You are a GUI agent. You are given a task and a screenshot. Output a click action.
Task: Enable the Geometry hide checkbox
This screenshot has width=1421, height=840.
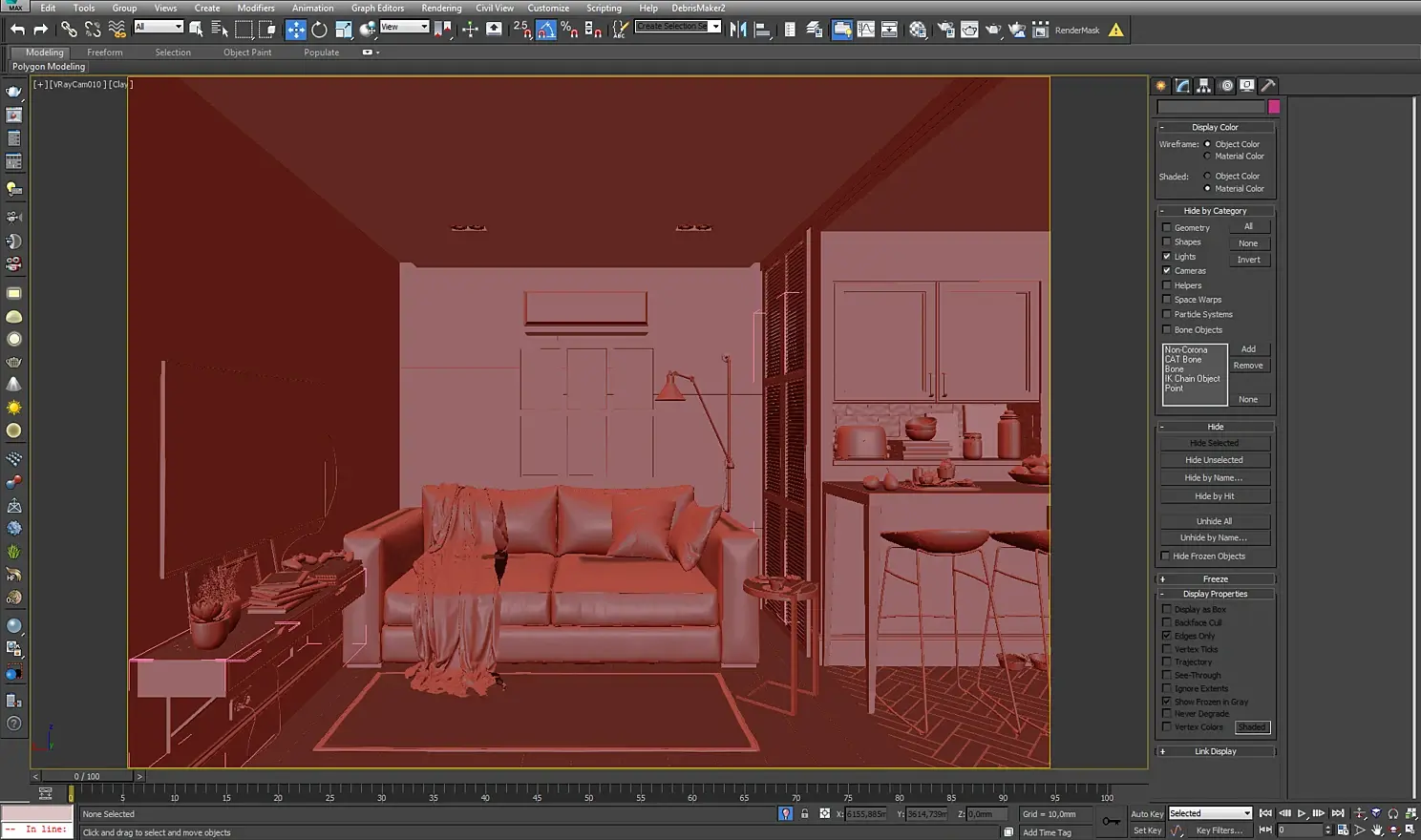tap(1166, 228)
